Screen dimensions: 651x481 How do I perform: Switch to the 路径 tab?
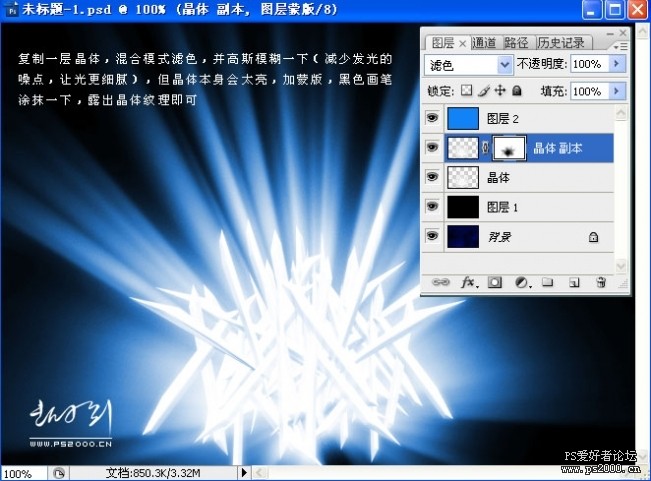point(516,43)
